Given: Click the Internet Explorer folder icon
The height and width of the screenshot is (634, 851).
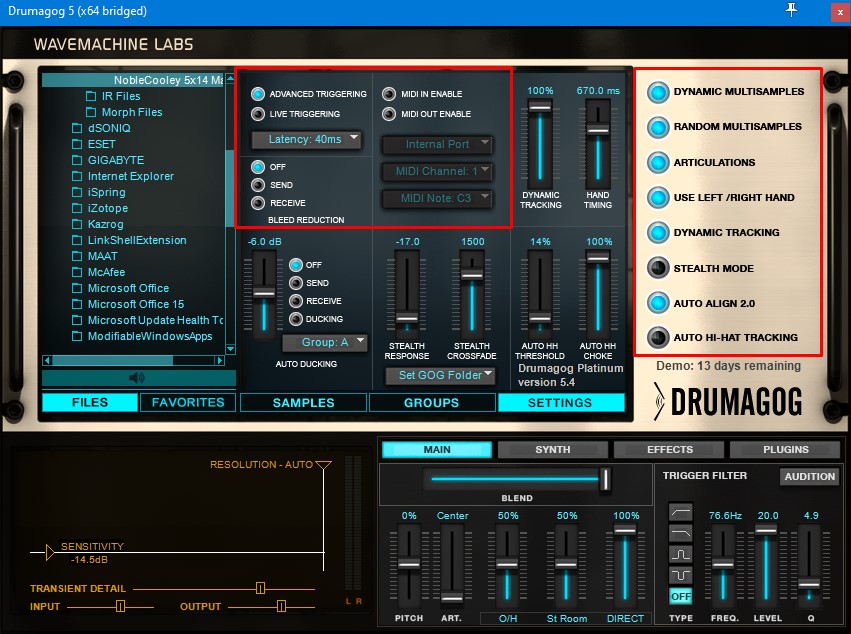Looking at the screenshot, I should [x=77, y=176].
